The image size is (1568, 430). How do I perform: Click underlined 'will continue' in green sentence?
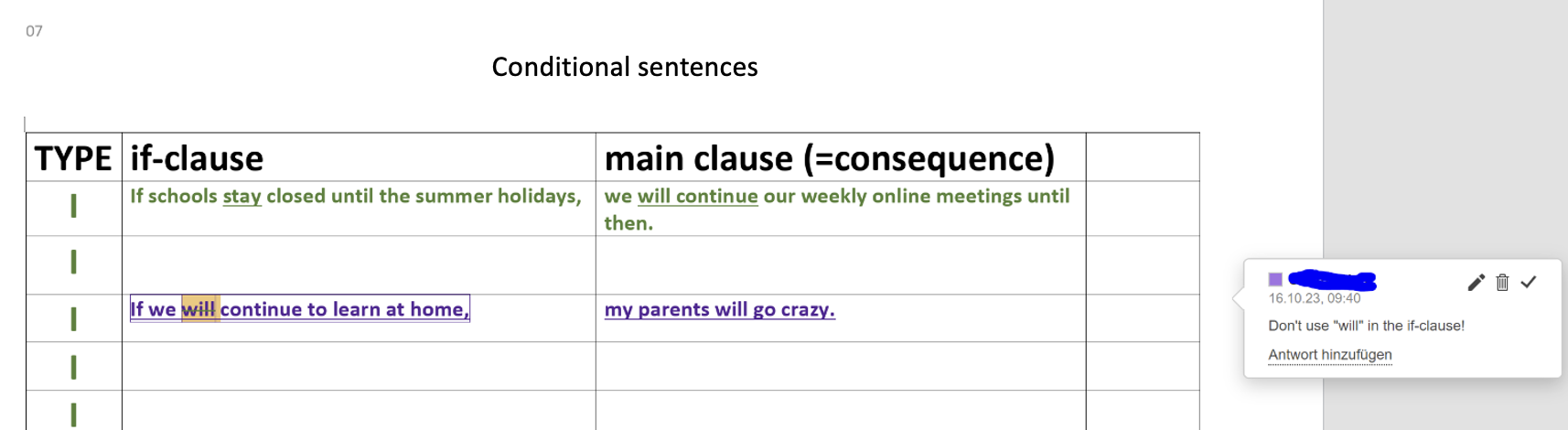point(697,196)
